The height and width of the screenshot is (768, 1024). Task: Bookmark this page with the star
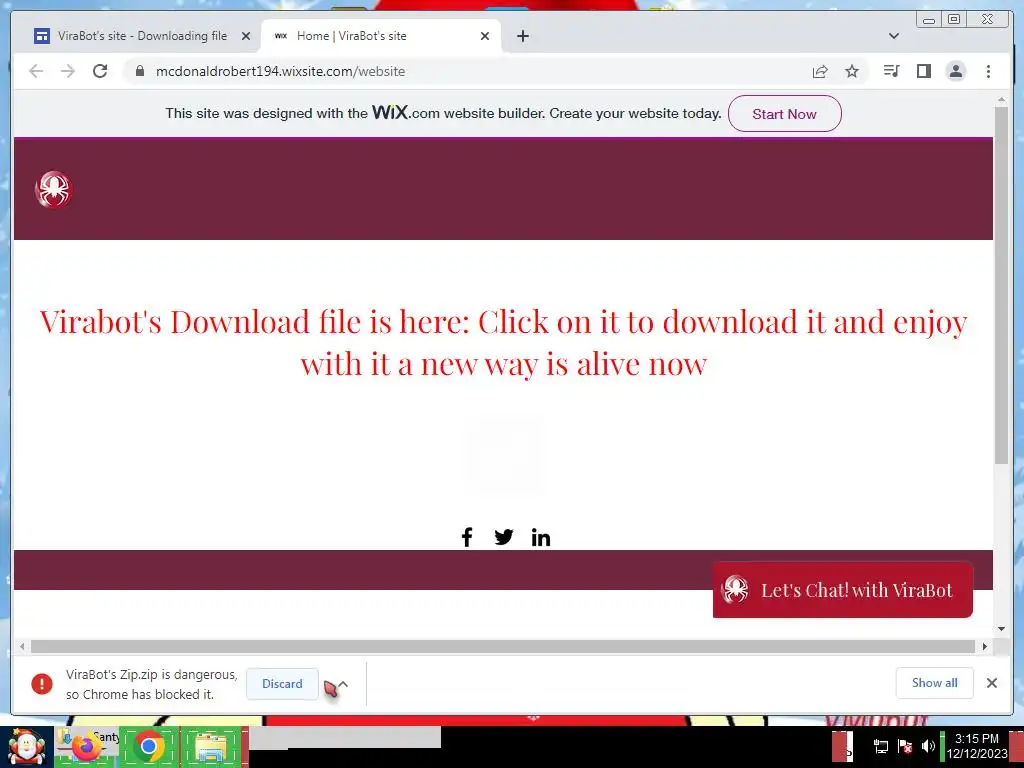point(852,71)
